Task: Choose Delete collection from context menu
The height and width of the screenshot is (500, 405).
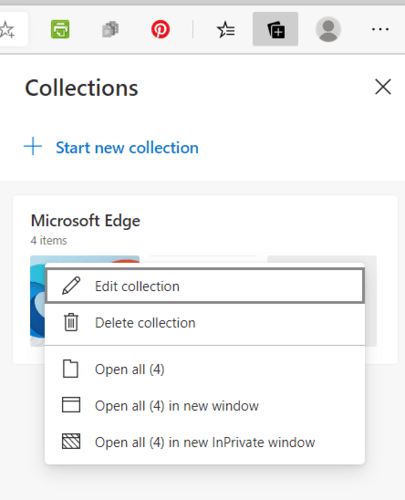Action: 205,323
